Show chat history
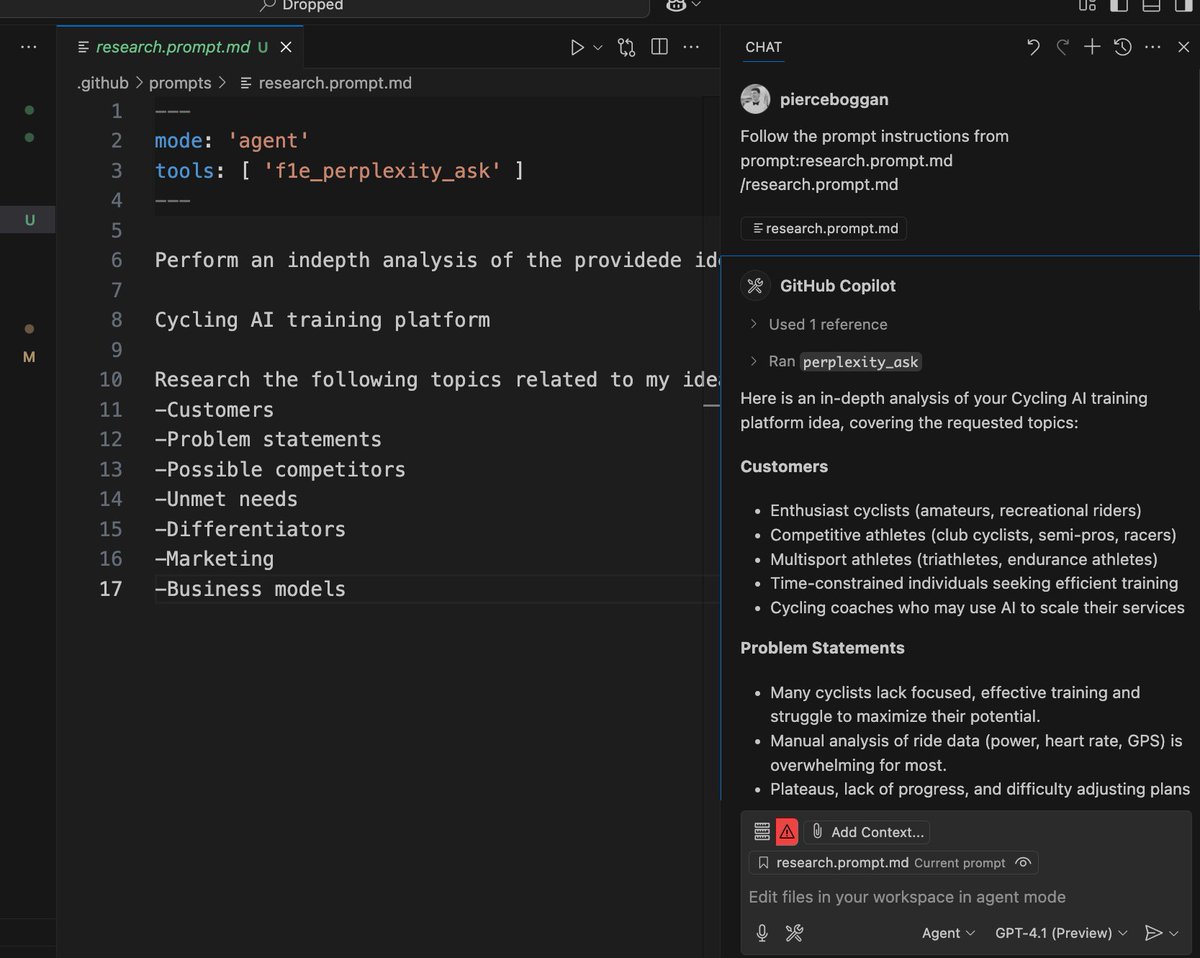This screenshot has height=958, width=1200. pos(1123,47)
